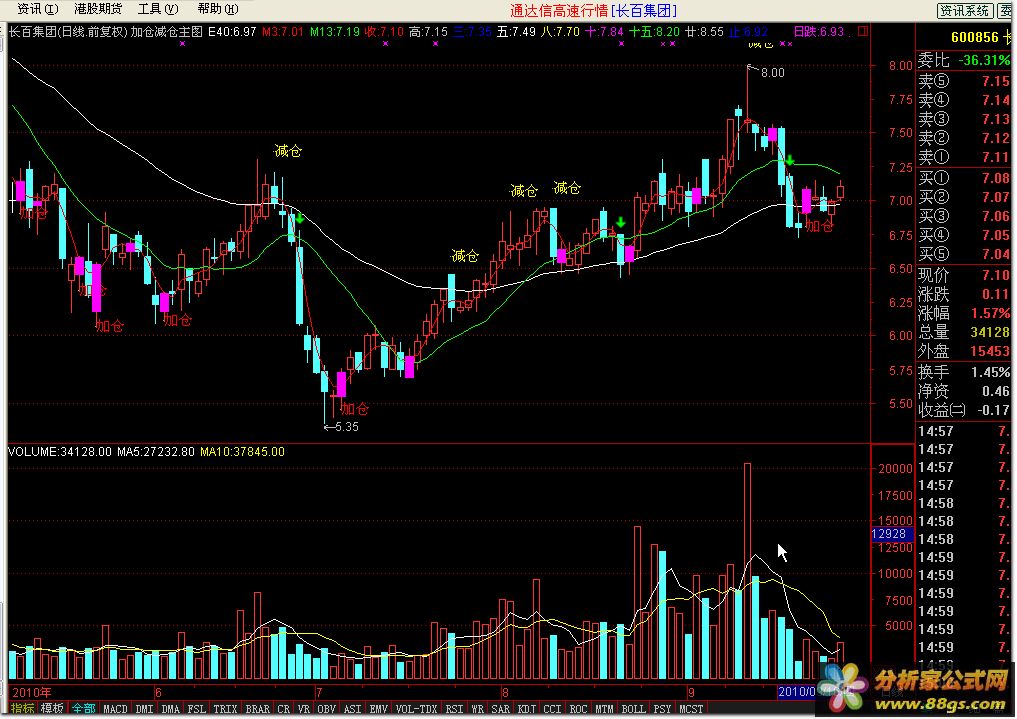
Task: Switch to the ASI indicator
Action: (352, 709)
